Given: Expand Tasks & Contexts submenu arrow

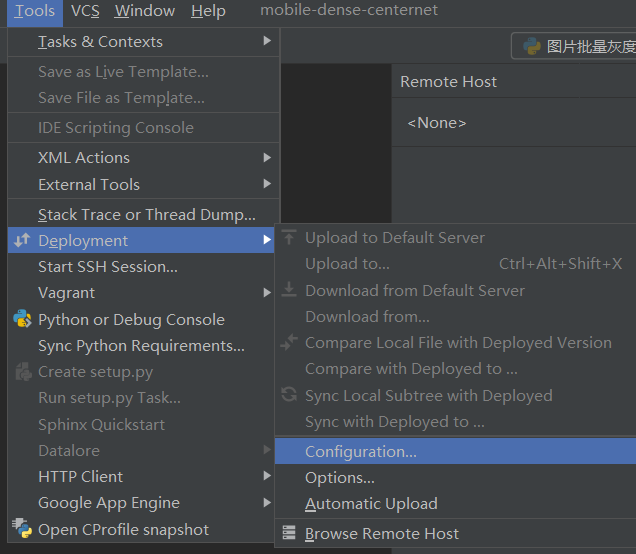Looking at the screenshot, I should coord(266,41).
